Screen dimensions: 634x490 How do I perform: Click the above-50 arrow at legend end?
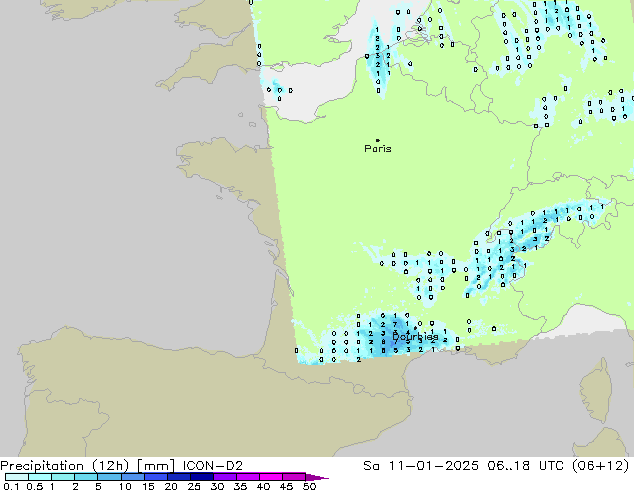click(317, 477)
